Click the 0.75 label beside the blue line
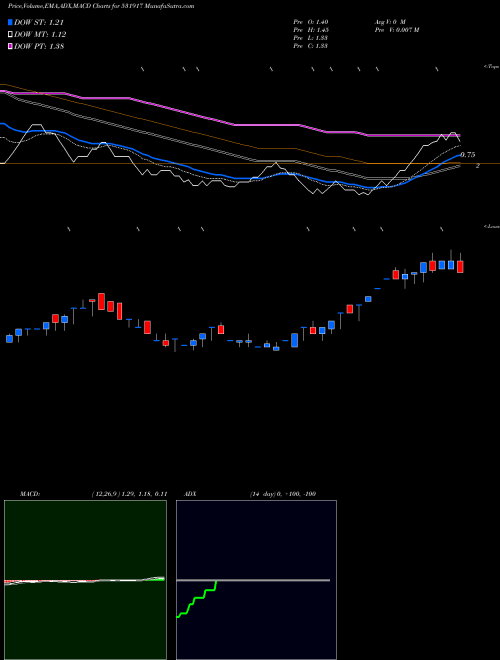The height and width of the screenshot is (660, 500). (x=468, y=155)
